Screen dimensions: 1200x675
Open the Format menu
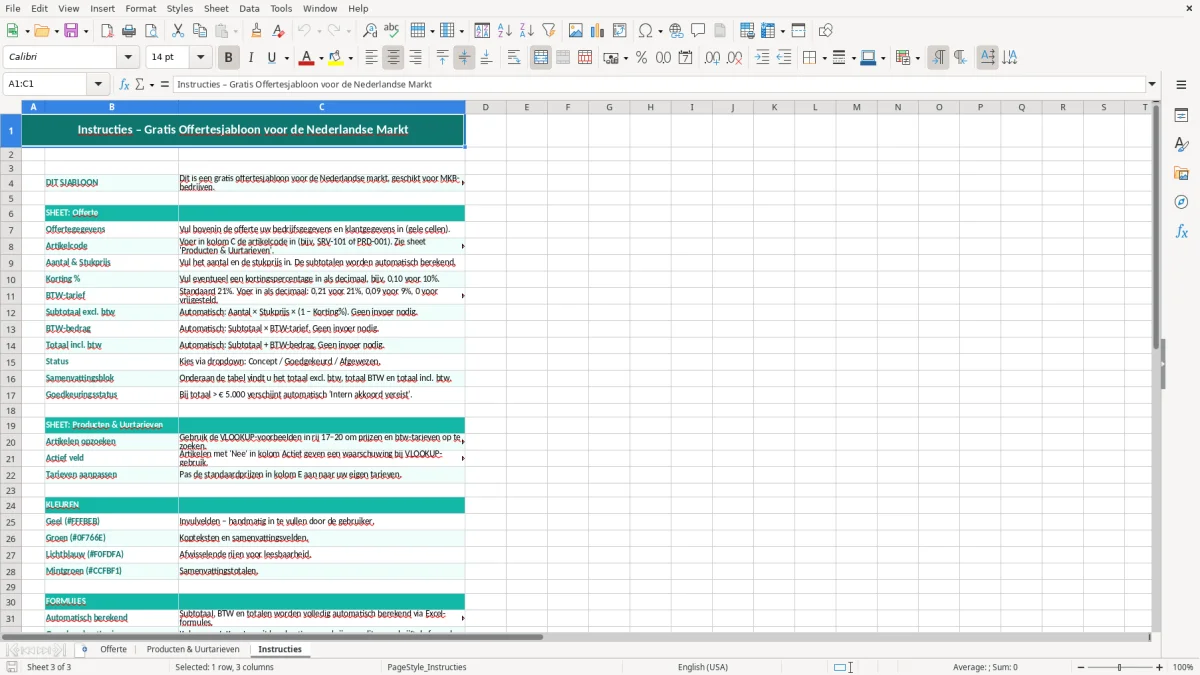(140, 8)
